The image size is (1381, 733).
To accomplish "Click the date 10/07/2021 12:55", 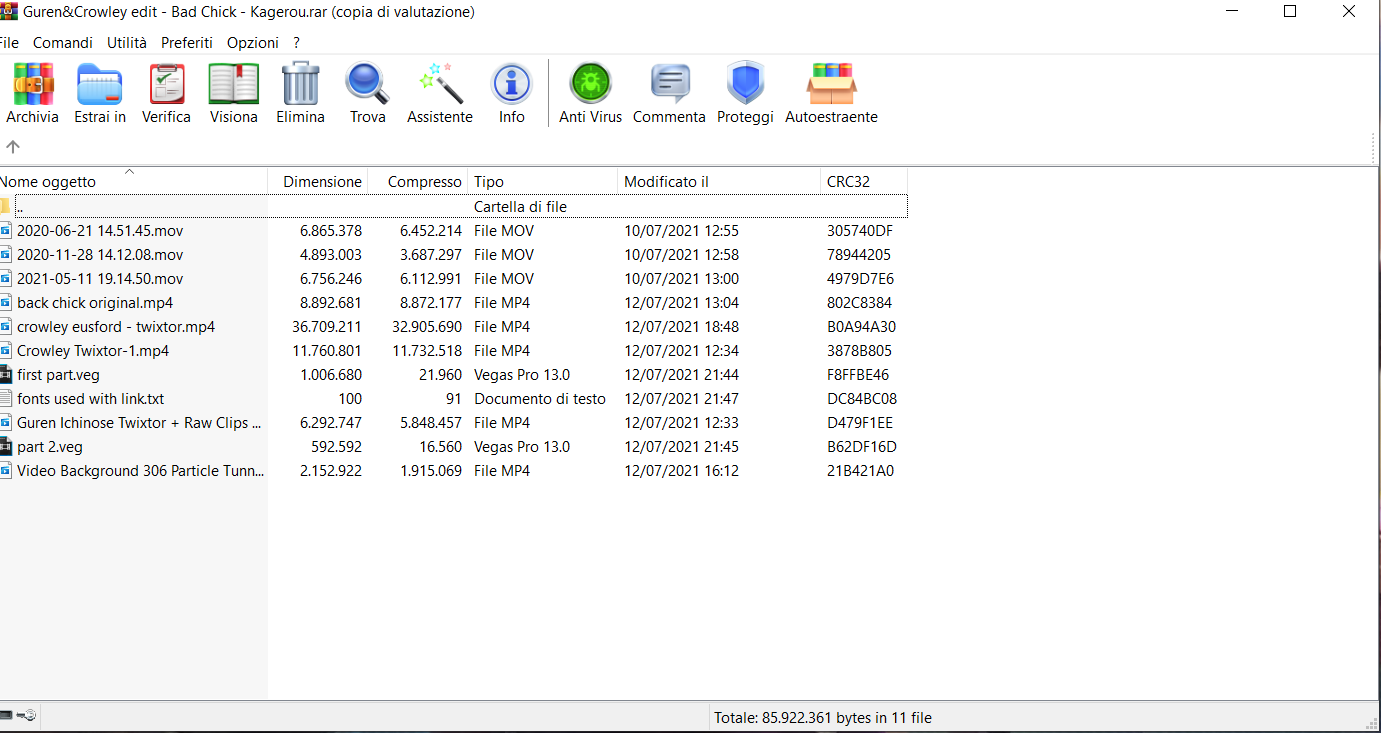I will click(682, 231).
